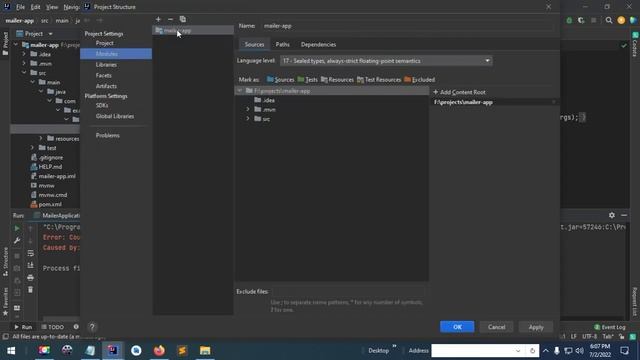640x360 pixels.
Task: Switch to the Paths tab
Action: click(282, 44)
